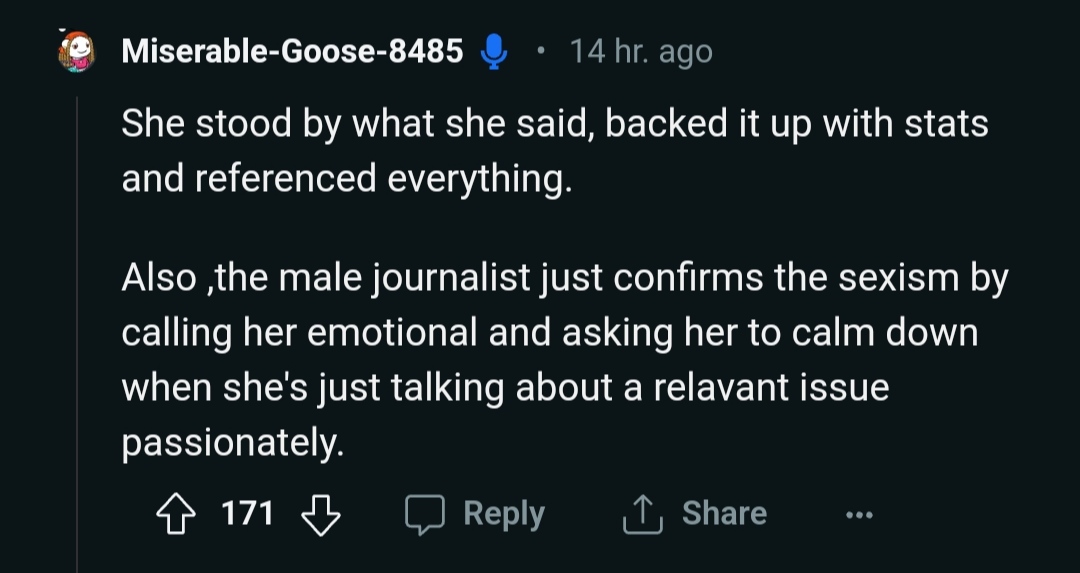Open Miserable-Goose-8485's profile link
The width and height of the screenshot is (1080, 573).
(x=292, y=51)
